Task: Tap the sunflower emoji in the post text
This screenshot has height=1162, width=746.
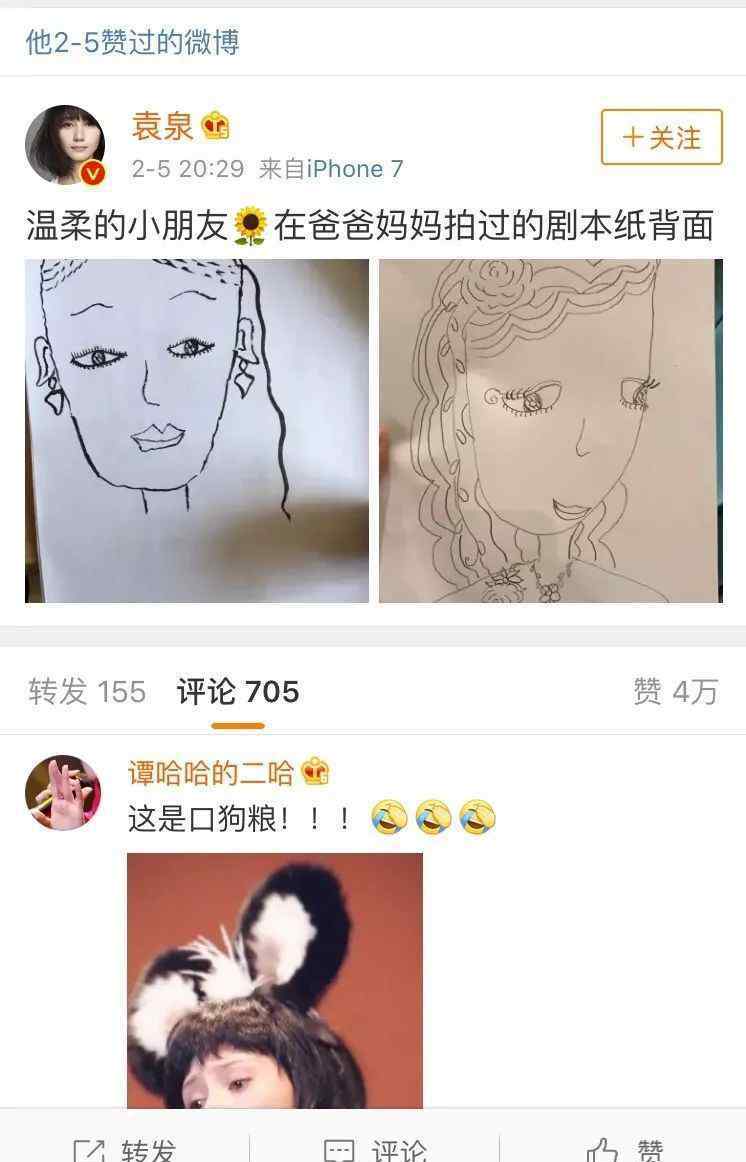Action: (x=250, y=225)
